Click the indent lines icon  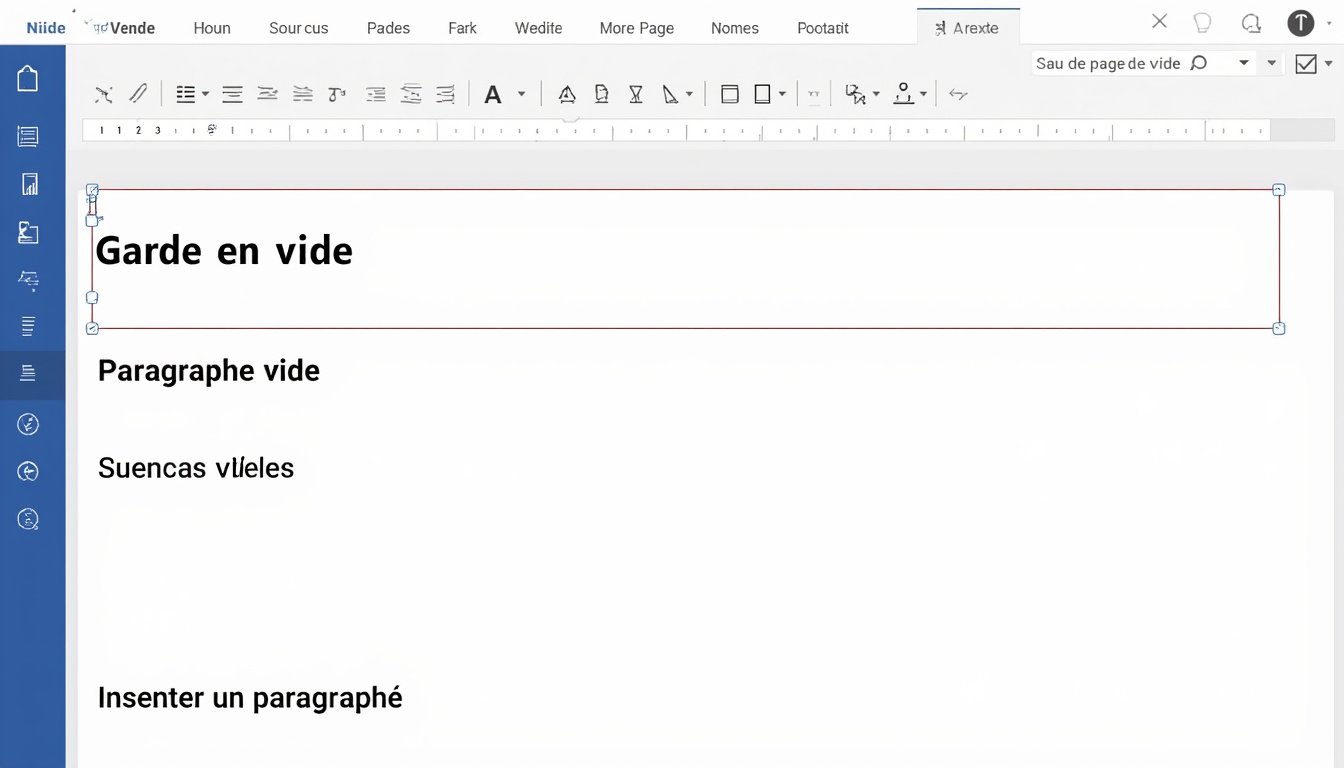point(376,95)
